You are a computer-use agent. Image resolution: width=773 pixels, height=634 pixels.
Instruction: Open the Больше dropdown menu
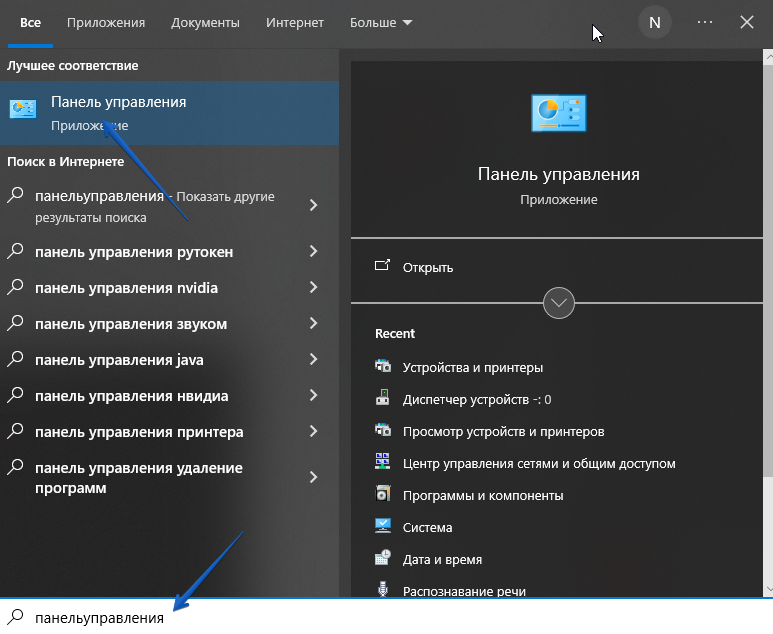click(381, 22)
